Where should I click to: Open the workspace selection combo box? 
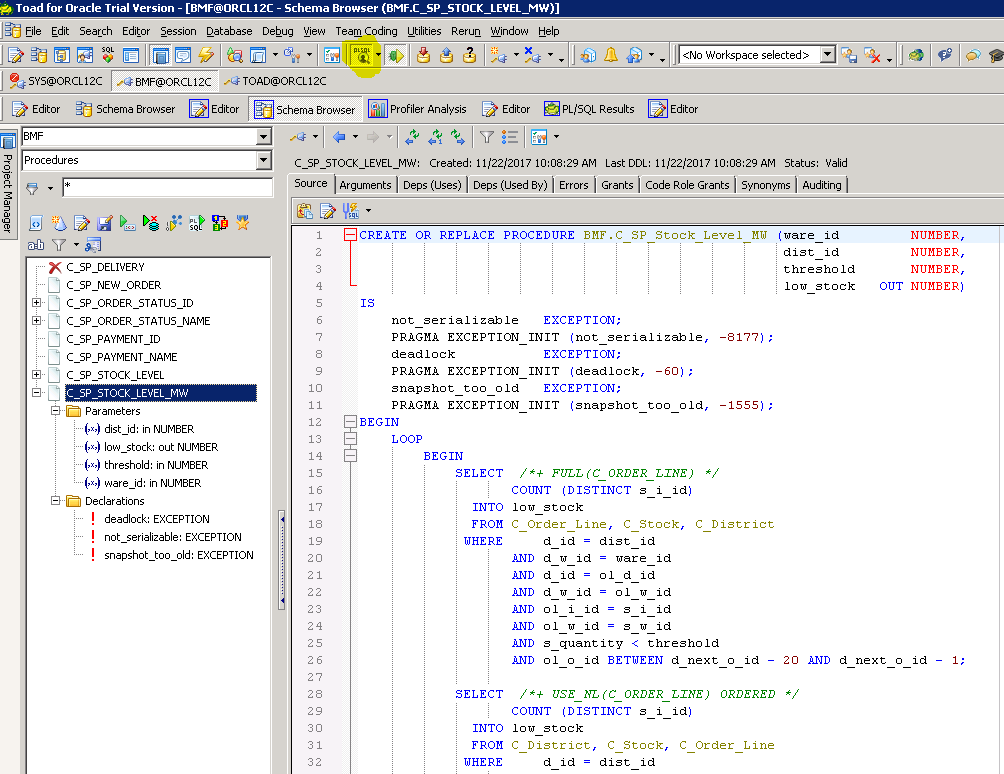(x=827, y=55)
